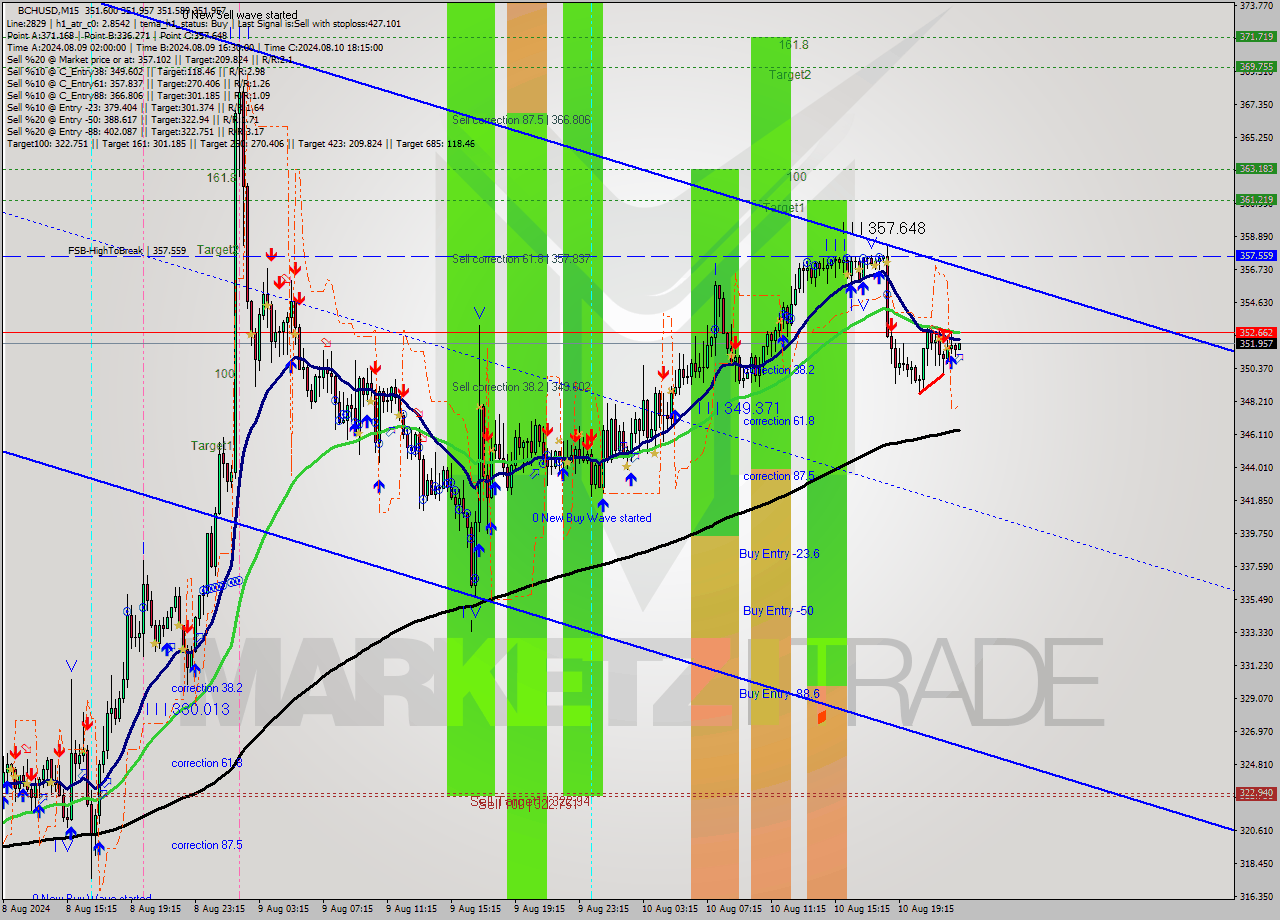Click the BCHUSD,M15 symbol title
This screenshot has height=920, width=1280.
[50, 11]
